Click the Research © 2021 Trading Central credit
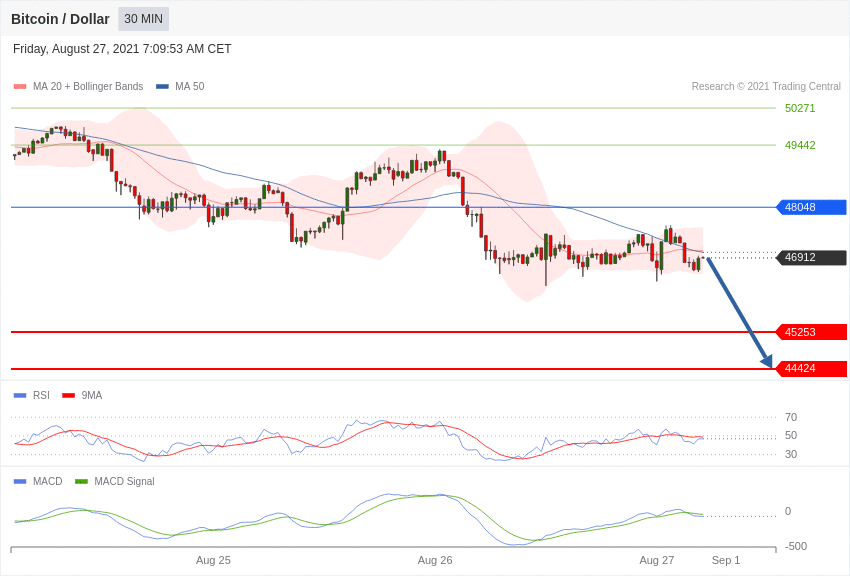 (x=766, y=86)
